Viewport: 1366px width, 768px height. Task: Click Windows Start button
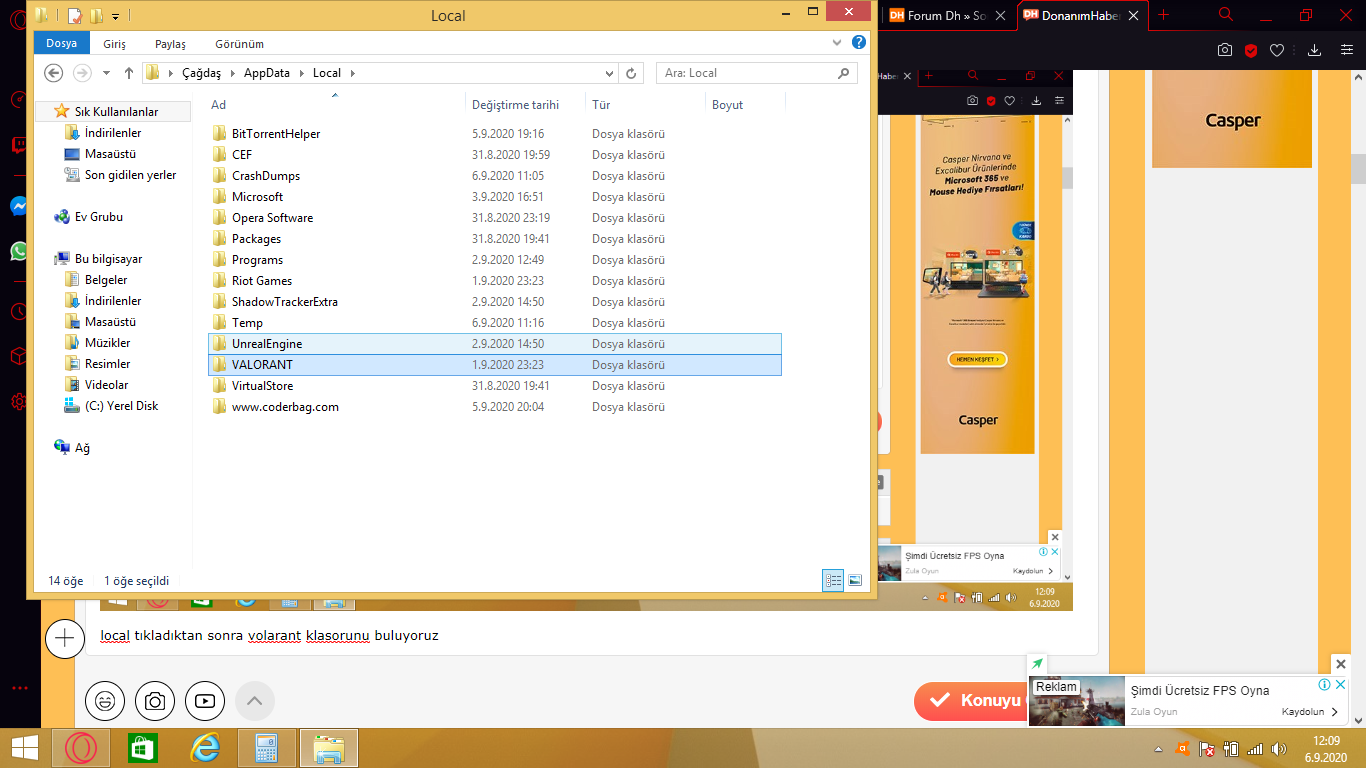25,748
